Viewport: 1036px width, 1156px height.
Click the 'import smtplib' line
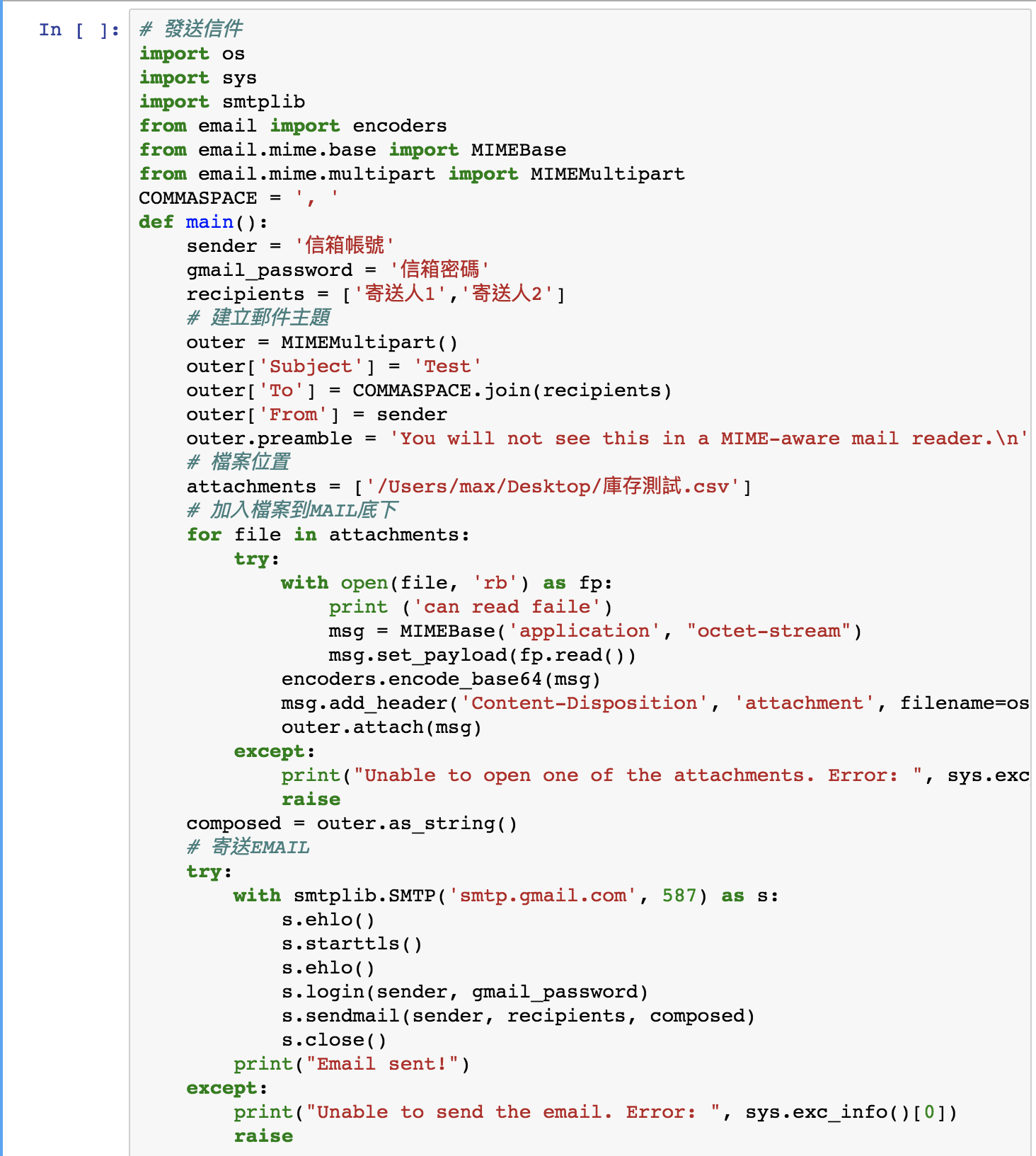221,102
